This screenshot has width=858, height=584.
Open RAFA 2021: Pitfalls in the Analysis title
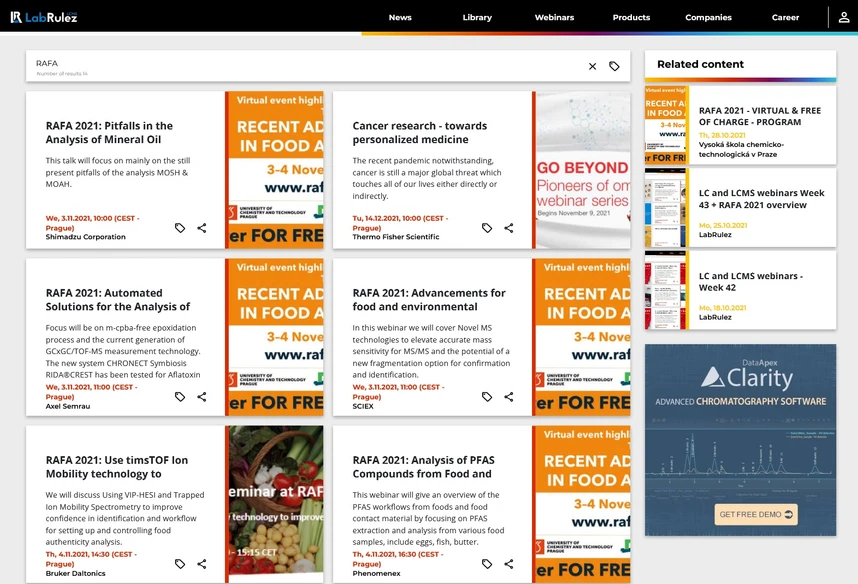[109, 132]
